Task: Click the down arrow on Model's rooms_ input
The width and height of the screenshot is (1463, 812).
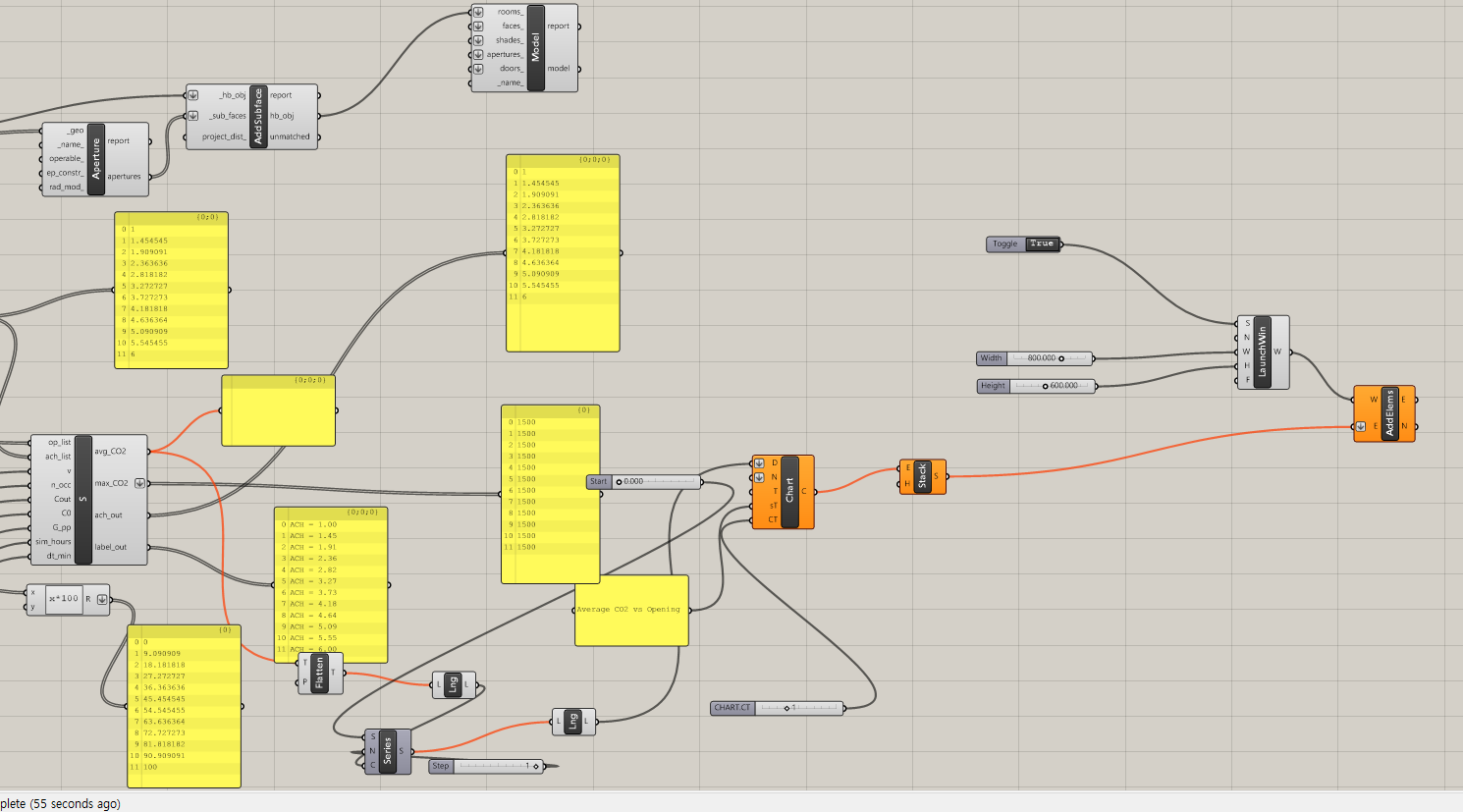Action: [476, 12]
